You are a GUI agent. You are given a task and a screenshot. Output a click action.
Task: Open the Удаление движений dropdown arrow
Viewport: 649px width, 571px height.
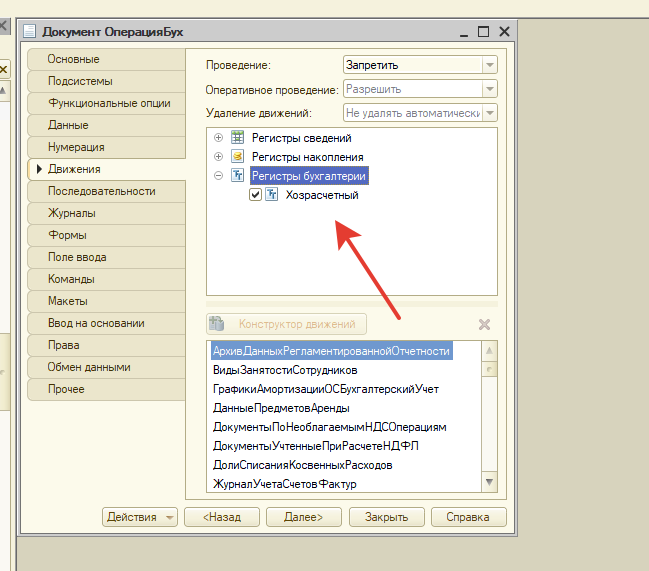pos(490,113)
